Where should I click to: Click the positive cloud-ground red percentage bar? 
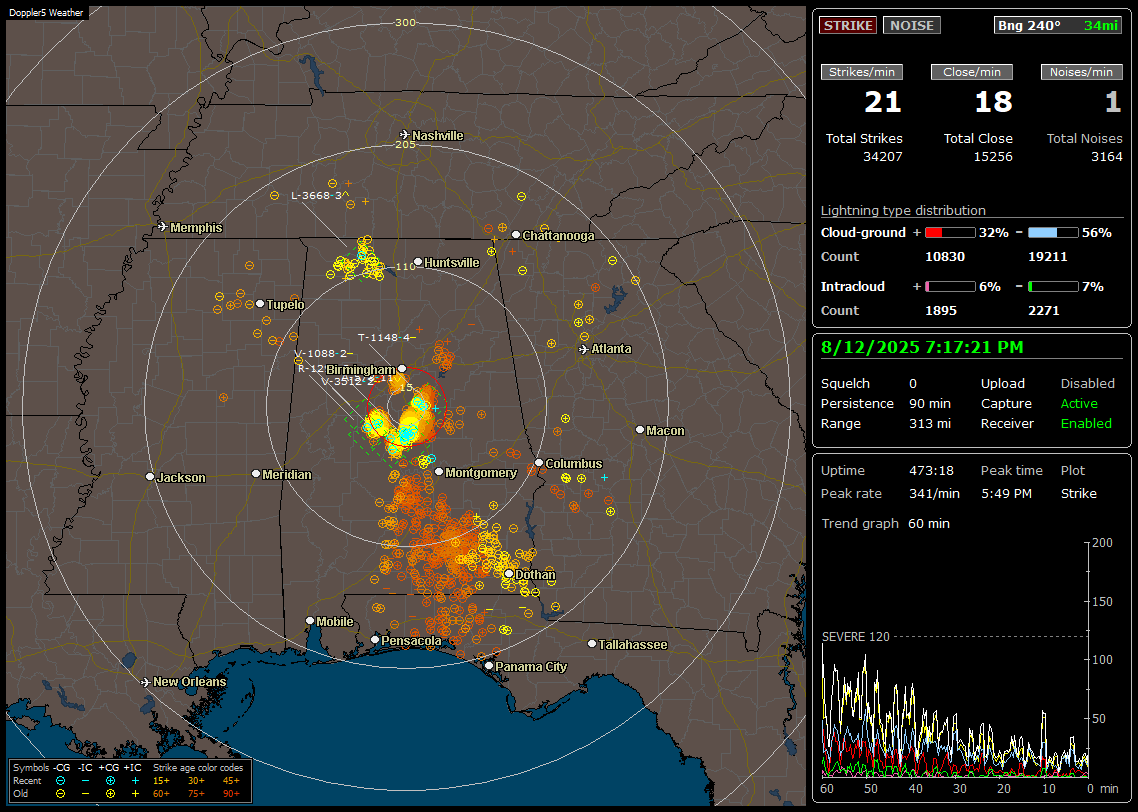click(950, 233)
